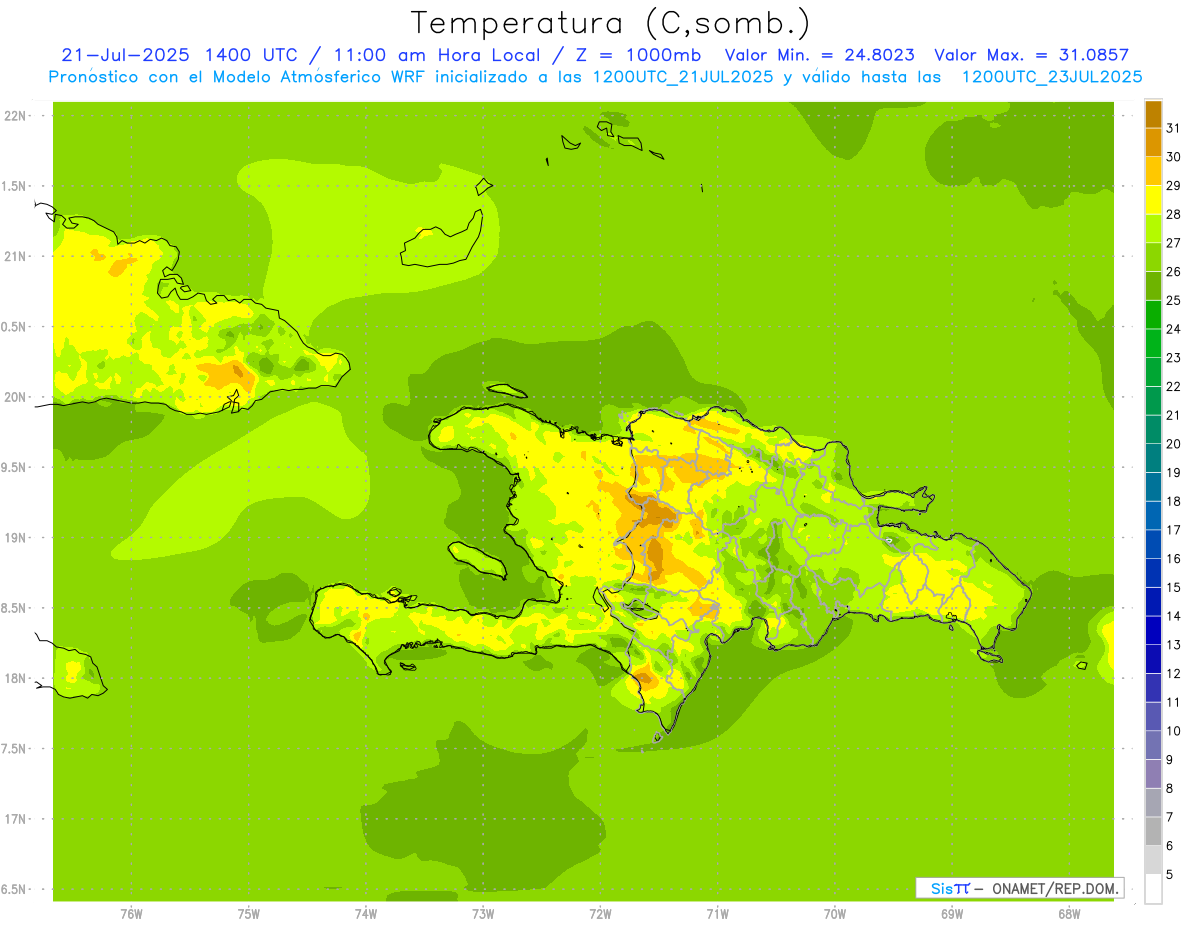This screenshot has width=1200, height=927.
Task: Pick the purple legend swatch between 8 and 9
Action: tap(1153, 774)
